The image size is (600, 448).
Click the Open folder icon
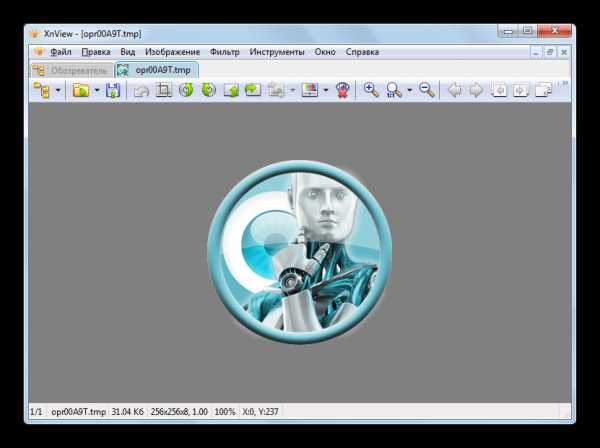tap(81, 90)
